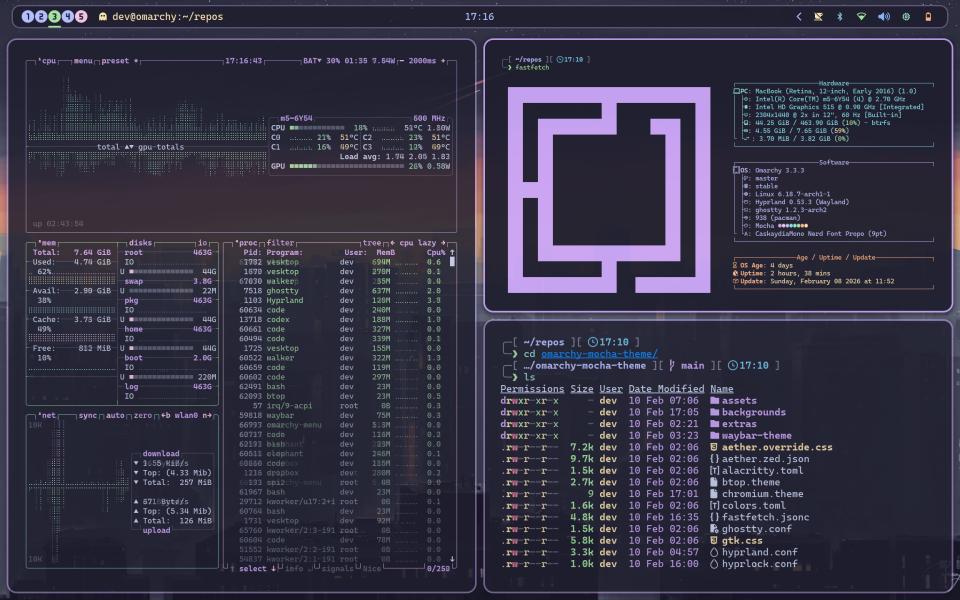The width and height of the screenshot is (960, 600).
Task: Click the braces icon beside fastfetch.jsonc
Action: click(714, 517)
